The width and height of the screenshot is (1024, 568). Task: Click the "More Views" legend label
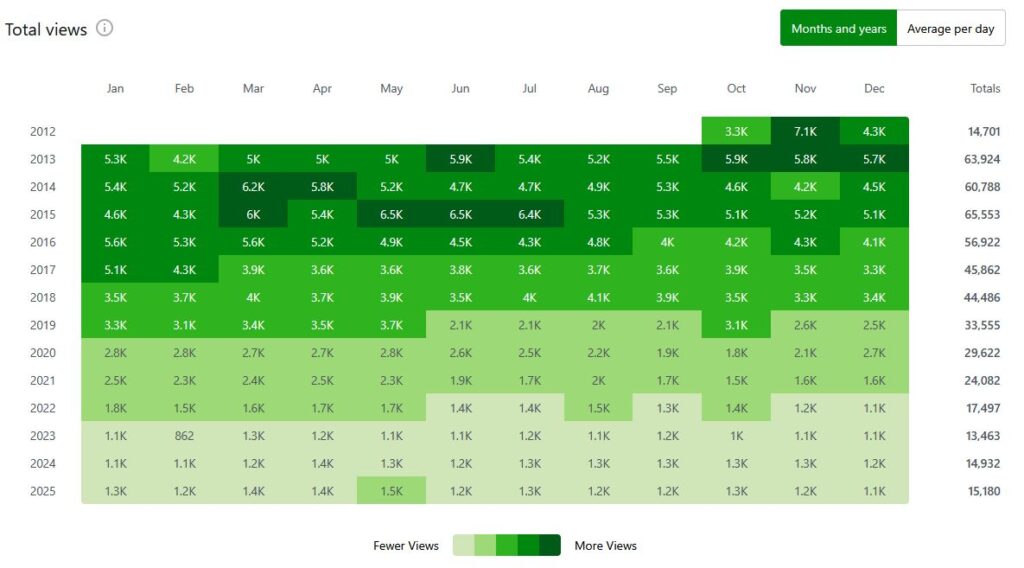pos(605,546)
